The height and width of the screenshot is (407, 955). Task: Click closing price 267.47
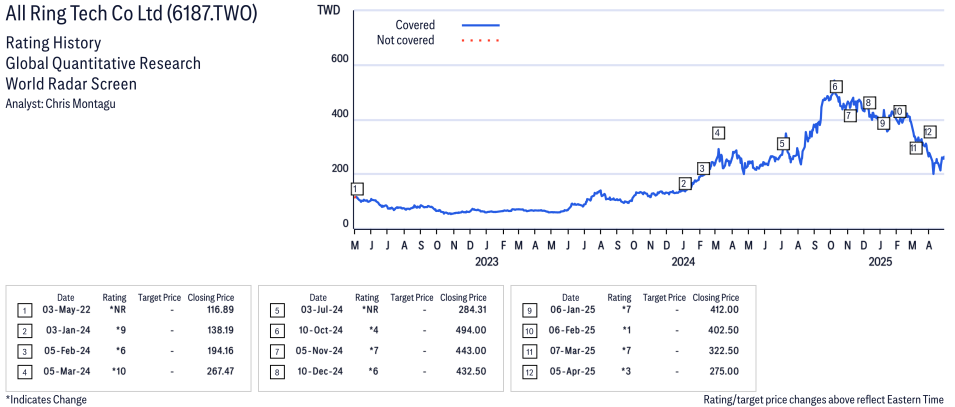point(220,370)
